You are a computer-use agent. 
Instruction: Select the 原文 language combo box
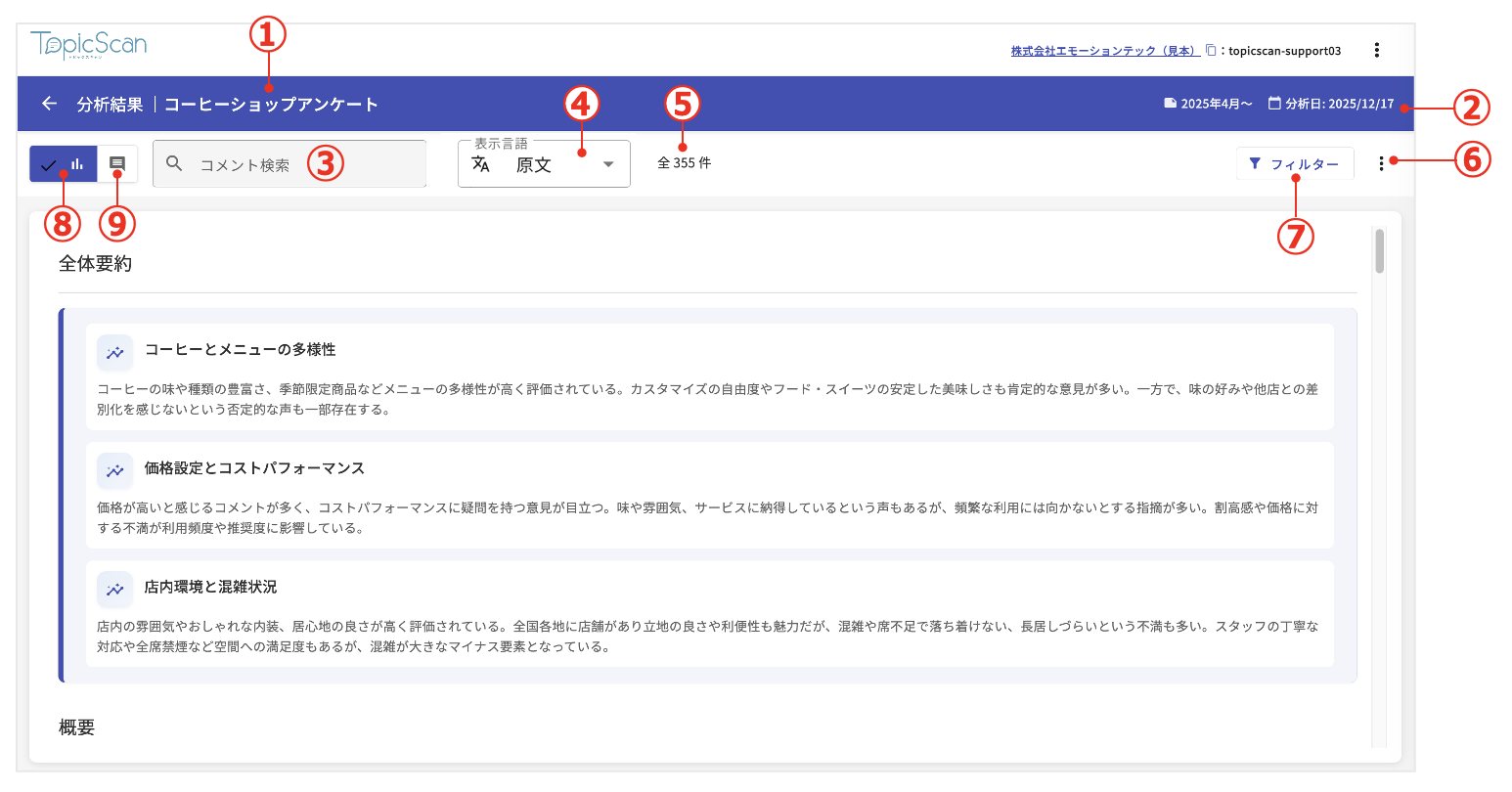(544, 165)
